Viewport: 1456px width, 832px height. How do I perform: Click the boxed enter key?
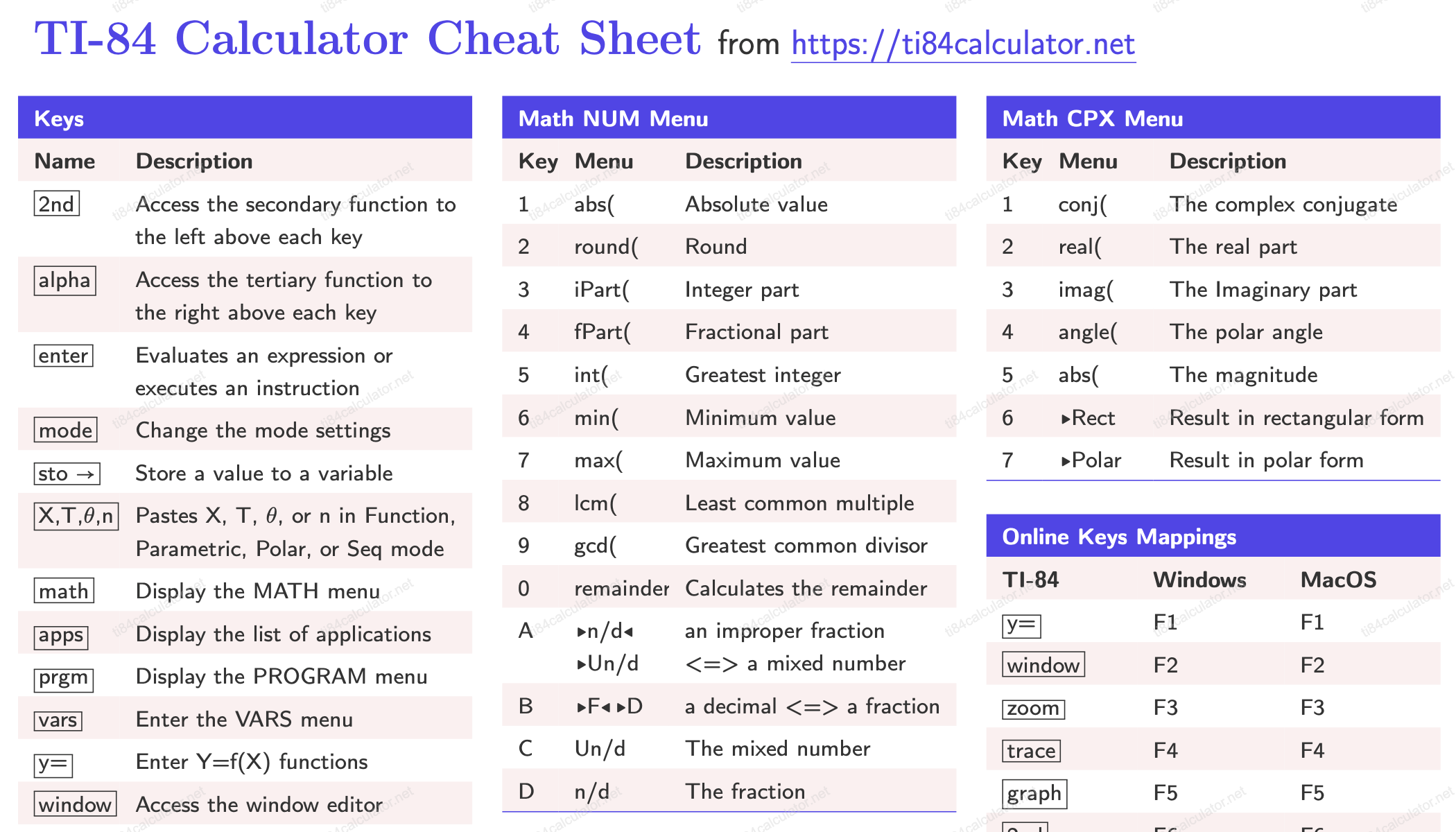63,356
